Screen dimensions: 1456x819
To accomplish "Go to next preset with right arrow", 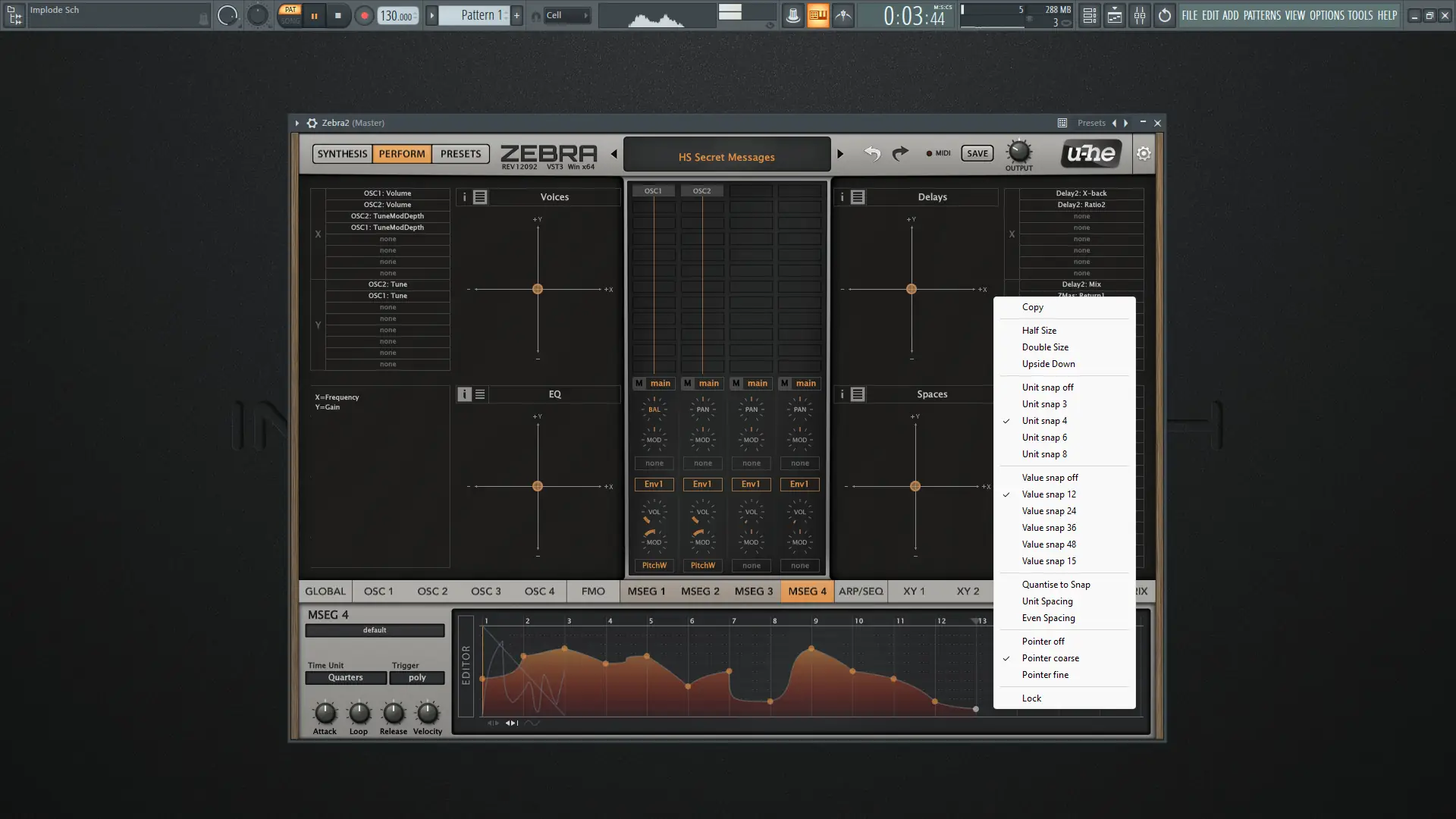I will click(840, 154).
